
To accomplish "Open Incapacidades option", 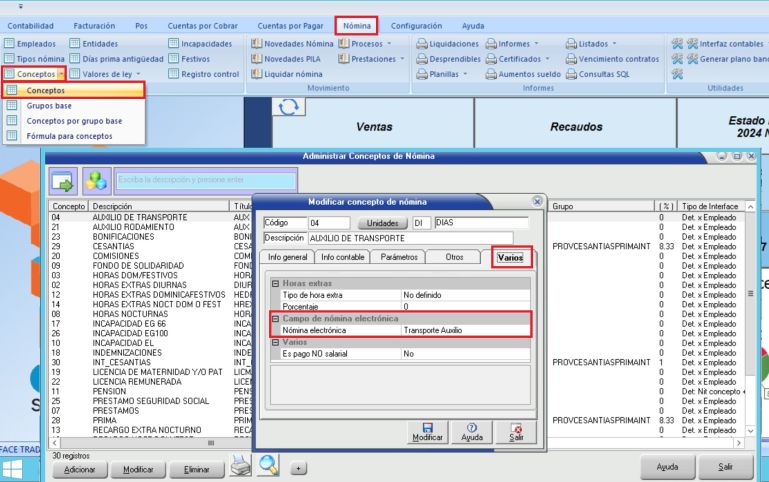I will (x=201, y=44).
